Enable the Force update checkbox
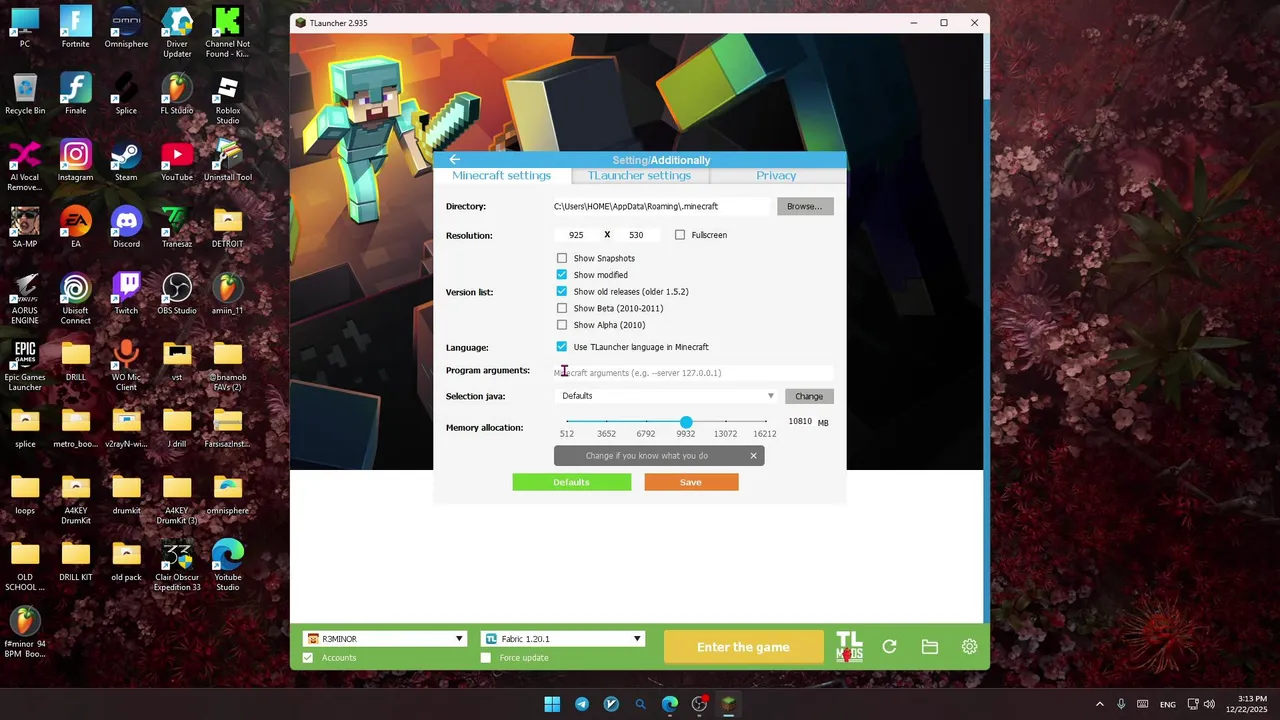The height and width of the screenshot is (720, 1280). pyautogui.click(x=486, y=658)
